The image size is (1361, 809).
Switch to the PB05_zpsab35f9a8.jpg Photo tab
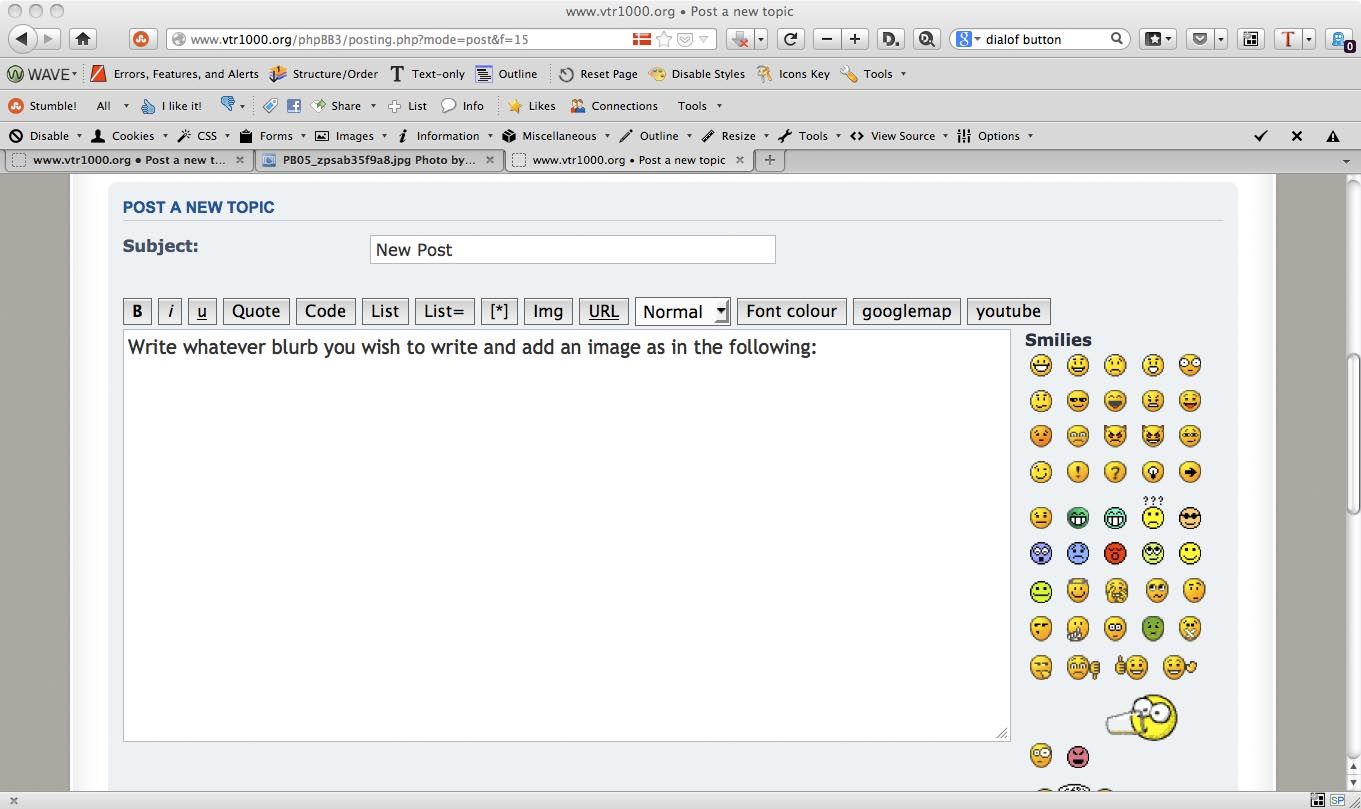click(x=379, y=160)
